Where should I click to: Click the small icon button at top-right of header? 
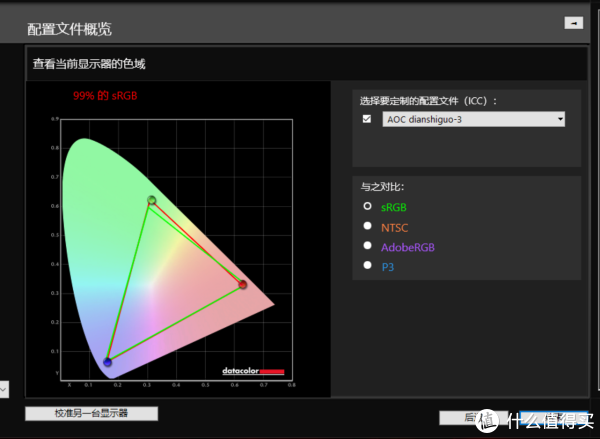tap(574, 23)
